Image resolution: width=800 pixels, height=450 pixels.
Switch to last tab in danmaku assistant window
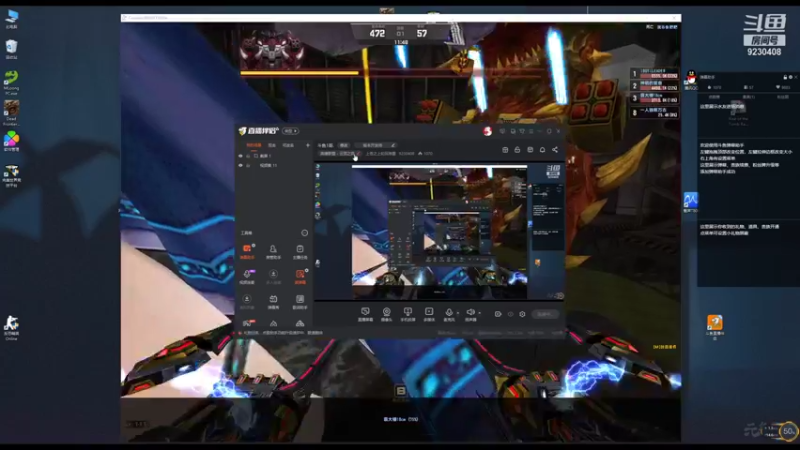(x=783, y=96)
